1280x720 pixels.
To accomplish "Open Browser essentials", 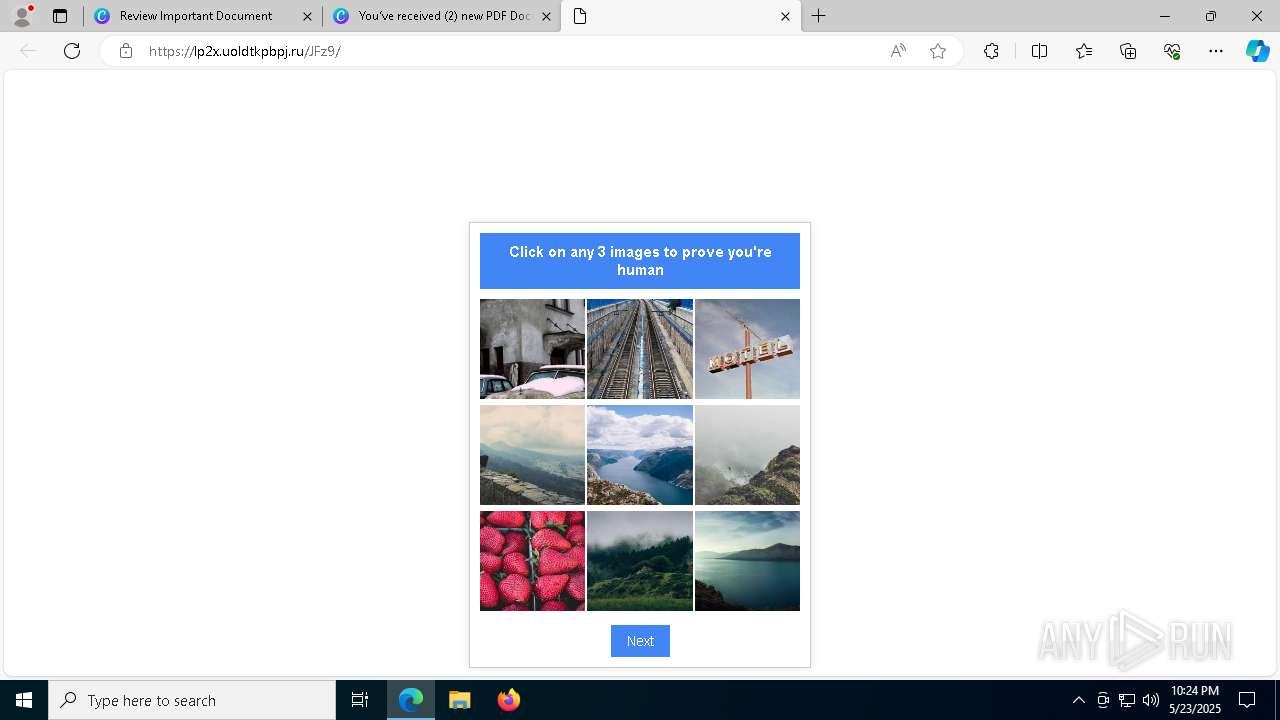I will pos(1172,51).
